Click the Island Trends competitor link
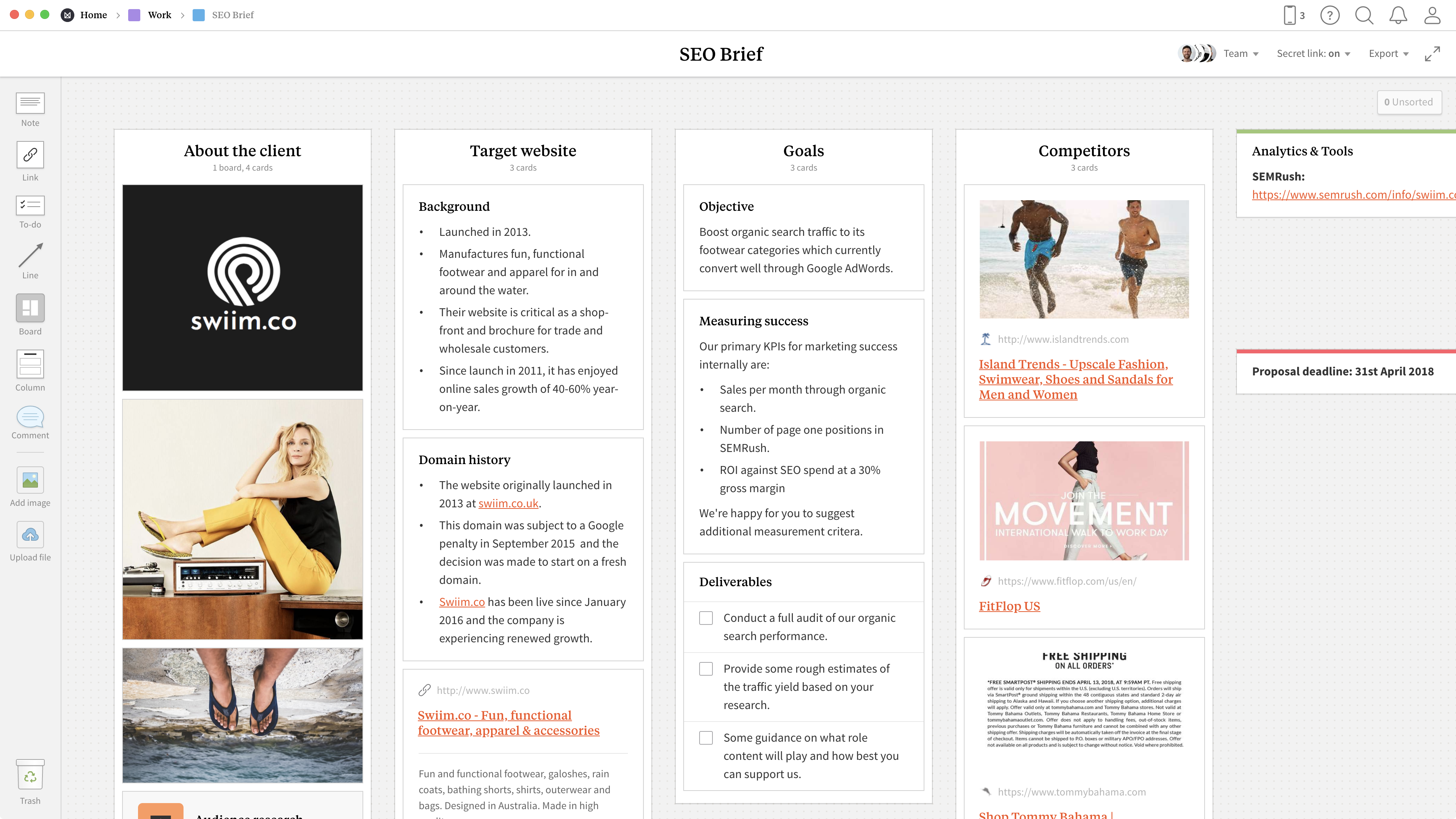 click(x=1074, y=378)
